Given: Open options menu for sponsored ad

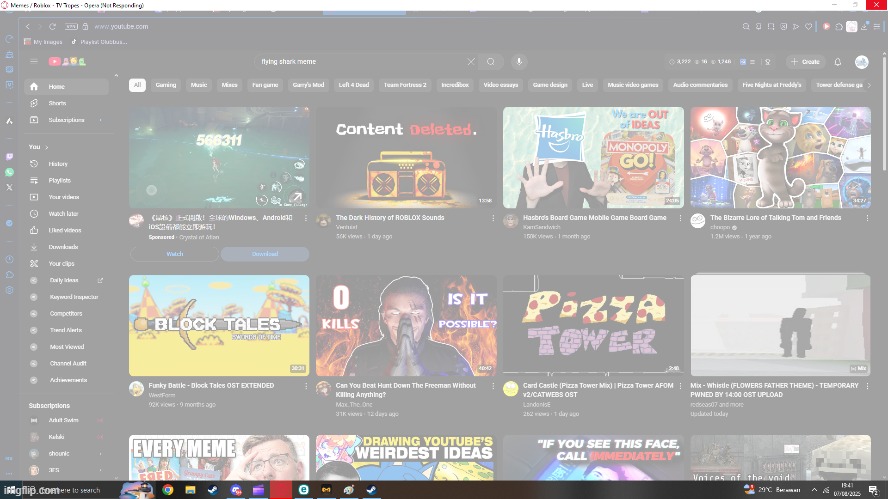Looking at the screenshot, I should coord(306,218).
